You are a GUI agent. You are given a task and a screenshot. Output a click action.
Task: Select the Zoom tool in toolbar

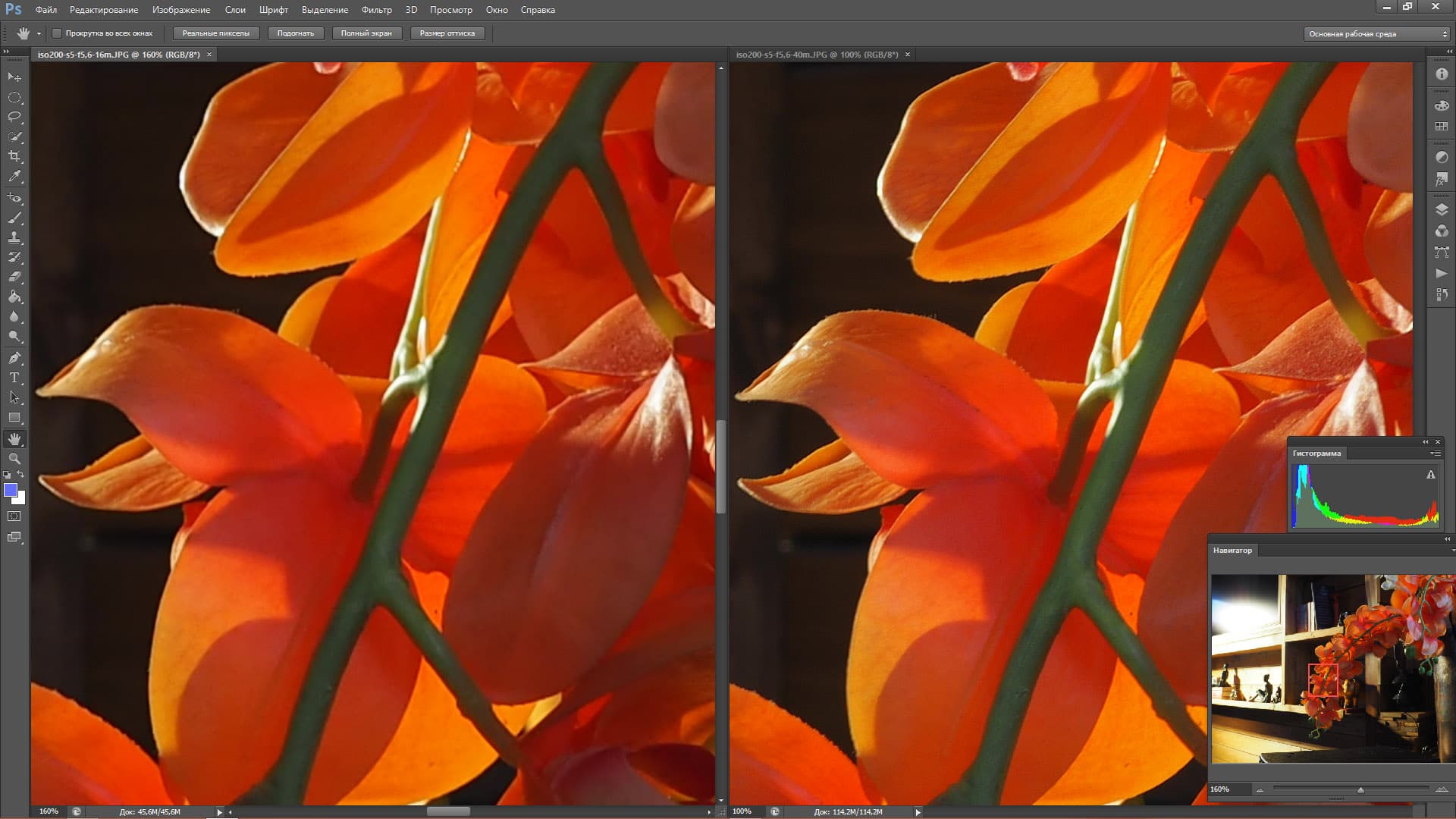[14, 459]
